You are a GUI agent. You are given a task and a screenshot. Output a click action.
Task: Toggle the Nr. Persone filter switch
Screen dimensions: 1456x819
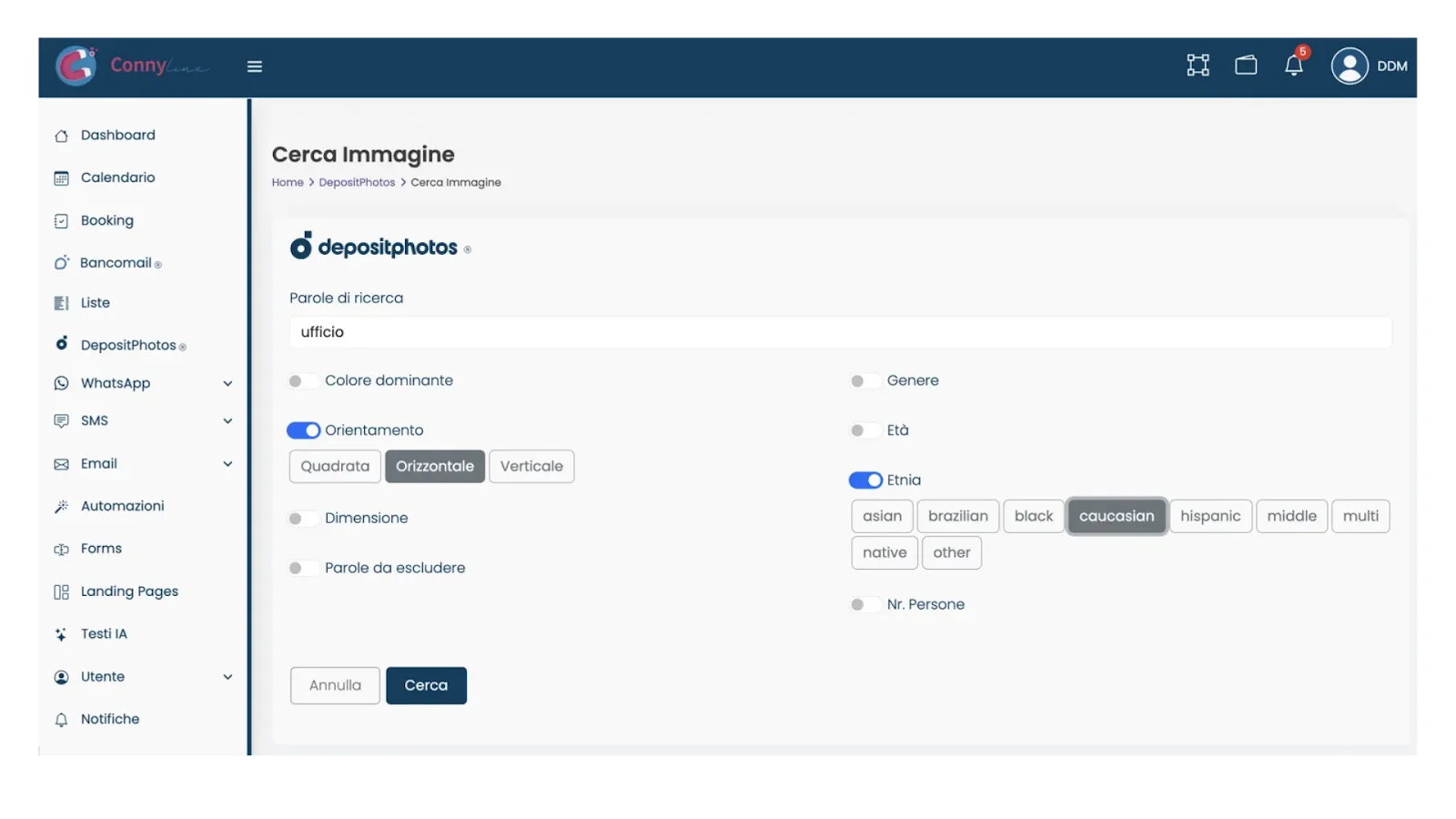coord(865,604)
